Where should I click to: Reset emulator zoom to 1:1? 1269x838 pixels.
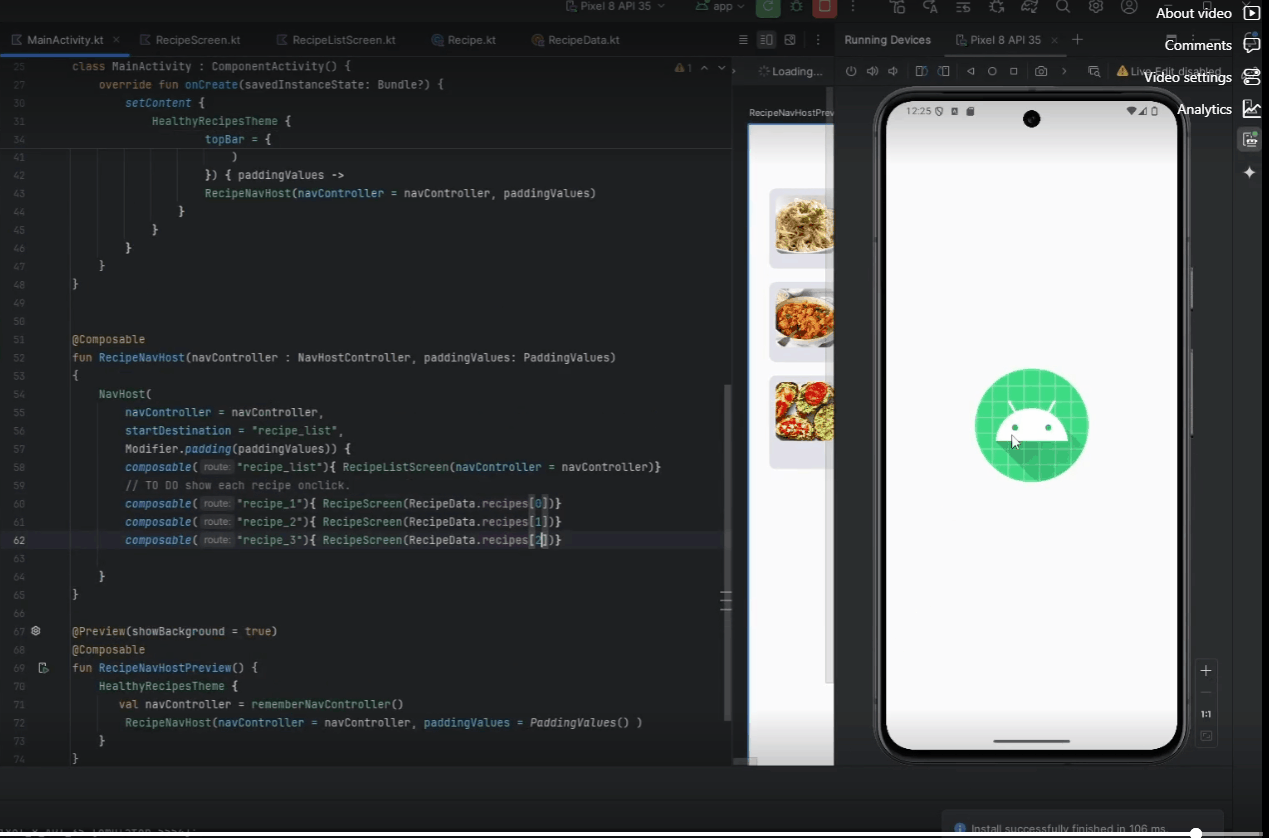(x=1206, y=714)
